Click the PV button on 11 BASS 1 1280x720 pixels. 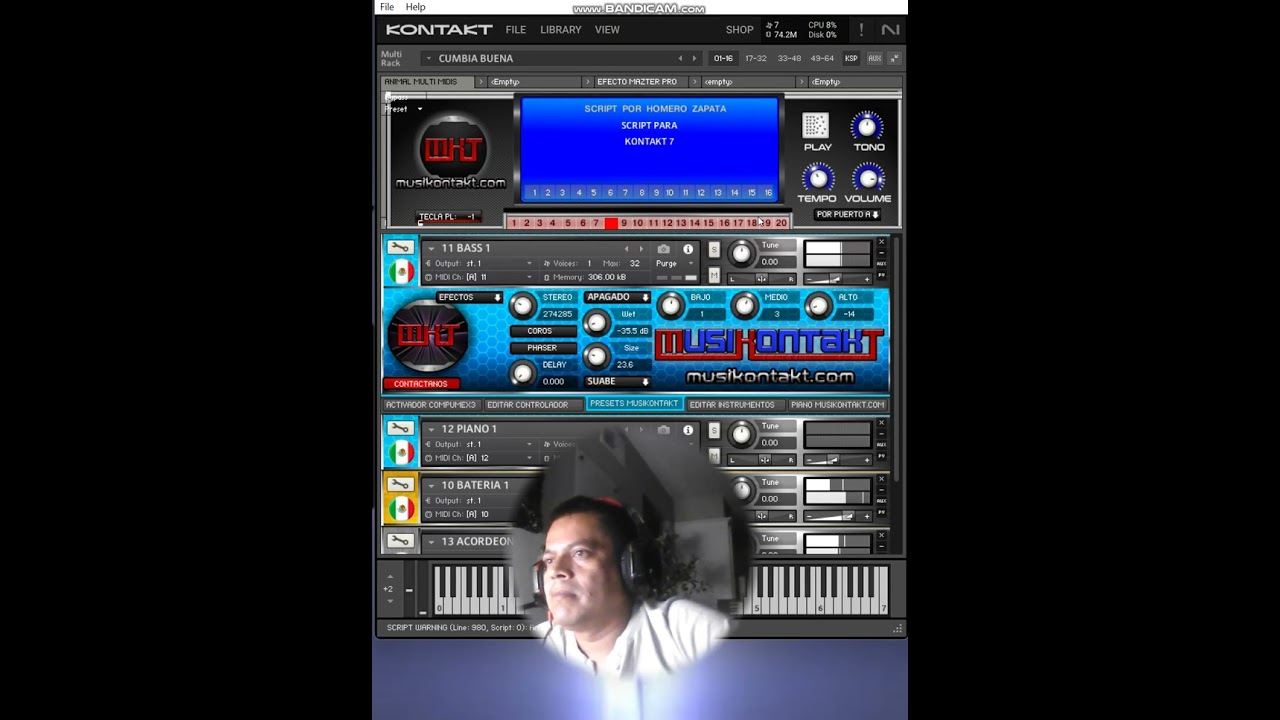(x=881, y=275)
